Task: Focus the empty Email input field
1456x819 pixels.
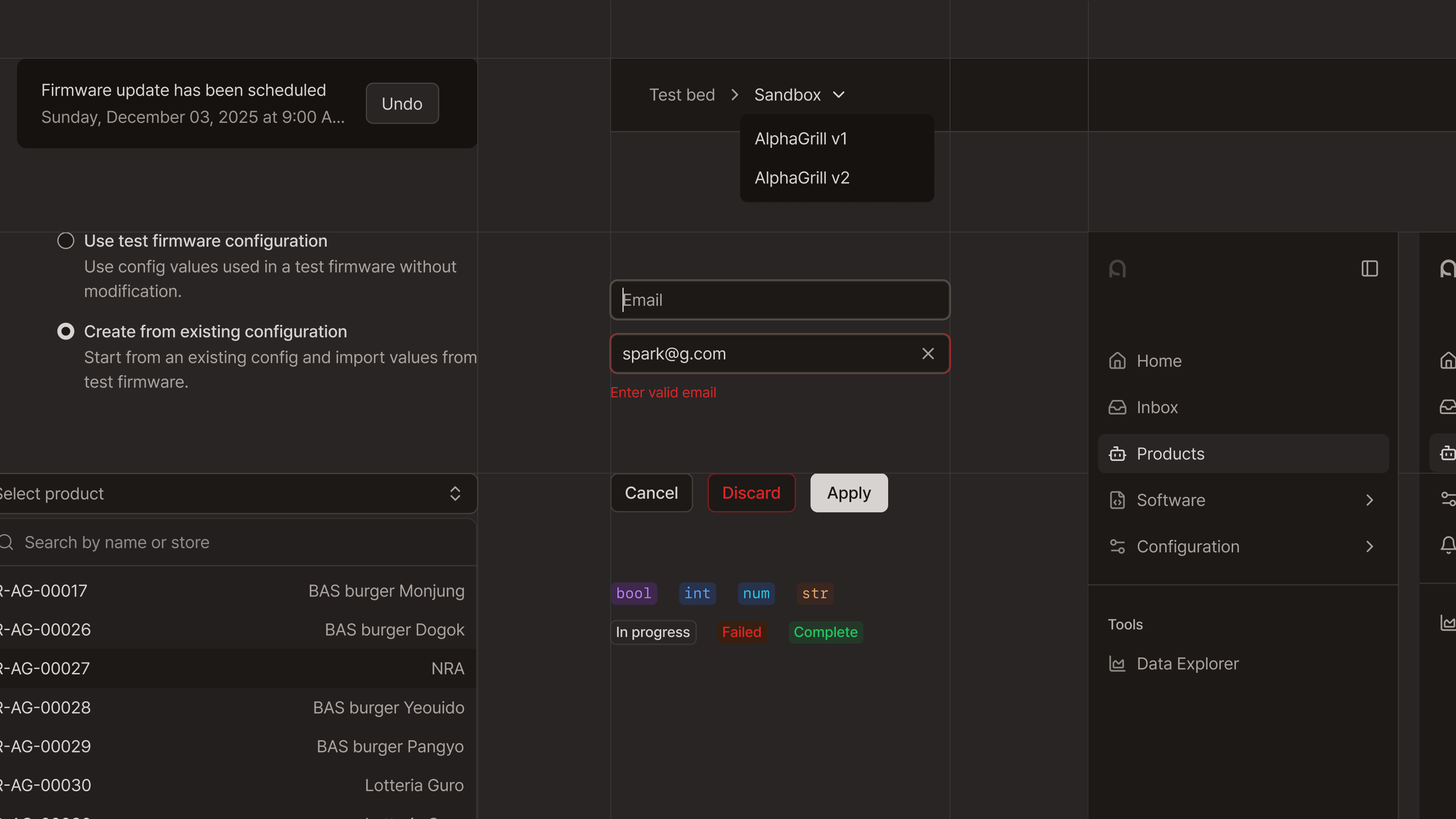Action: click(780, 299)
